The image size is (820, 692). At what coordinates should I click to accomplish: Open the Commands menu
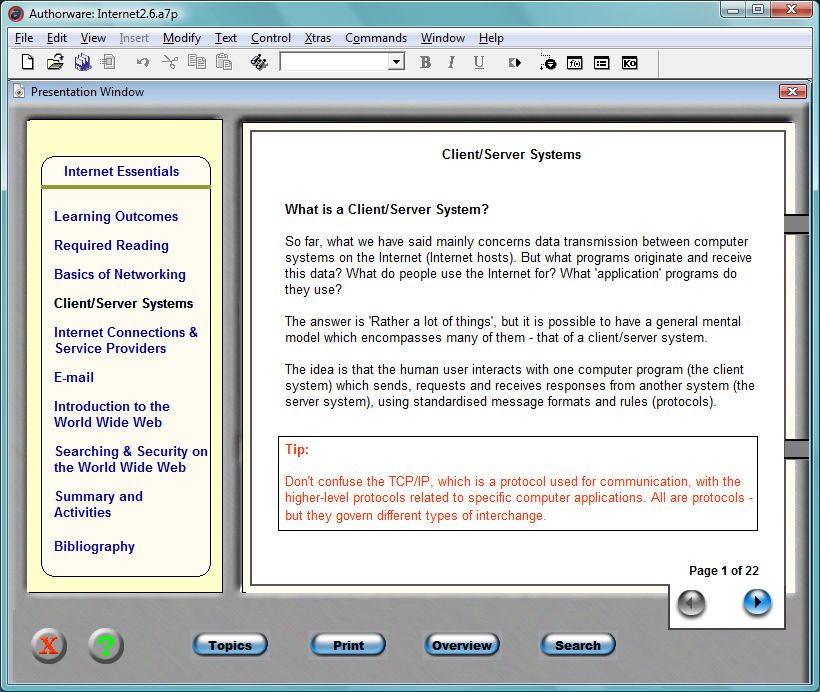tap(375, 38)
